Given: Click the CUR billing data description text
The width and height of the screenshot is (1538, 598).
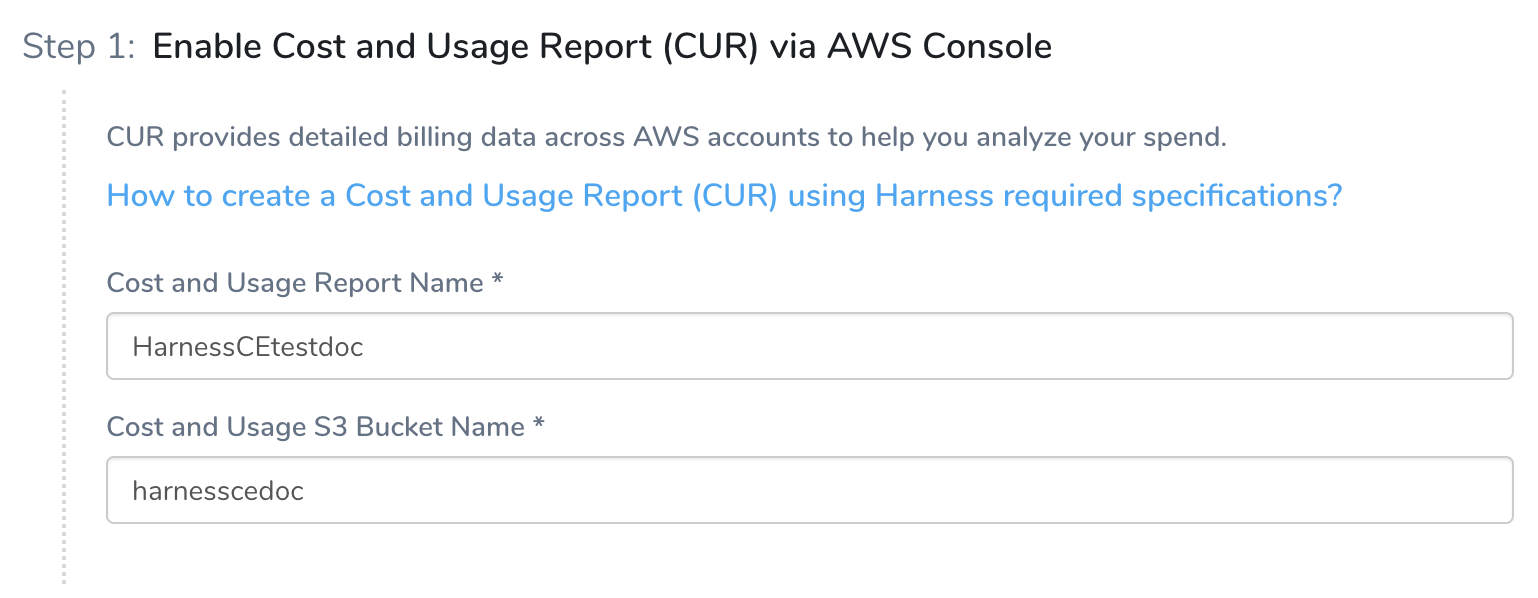Looking at the screenshot, I should point(666,137).
